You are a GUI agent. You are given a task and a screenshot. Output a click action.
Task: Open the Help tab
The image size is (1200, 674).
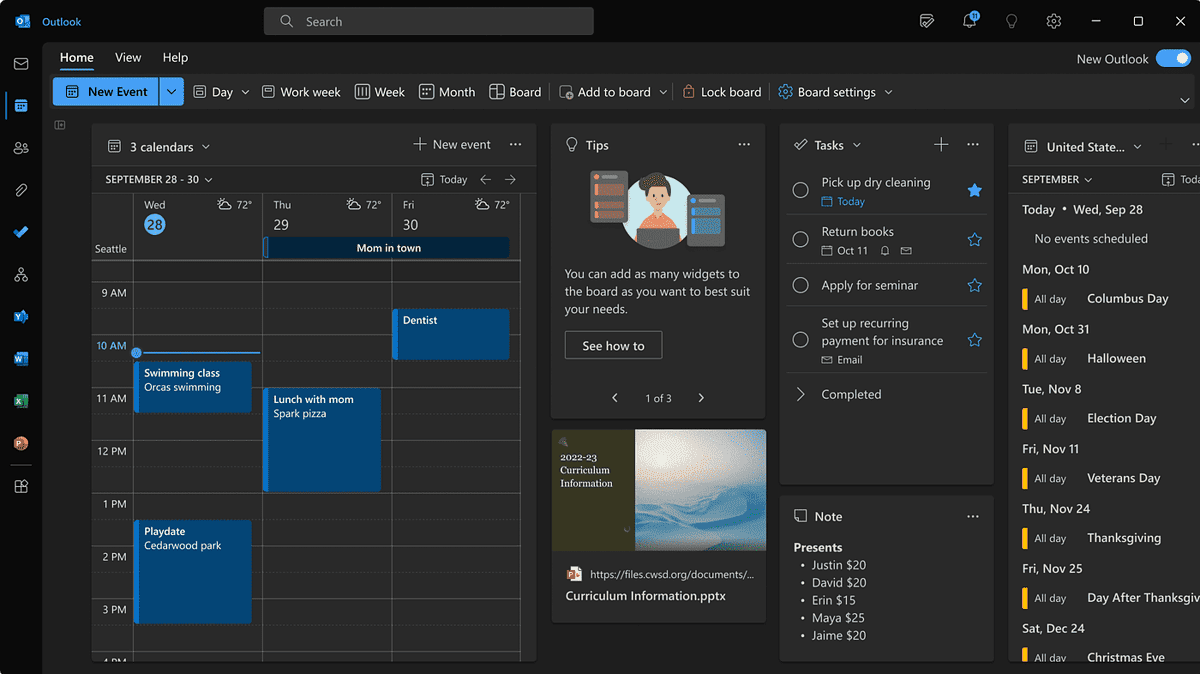click(175, 57)
